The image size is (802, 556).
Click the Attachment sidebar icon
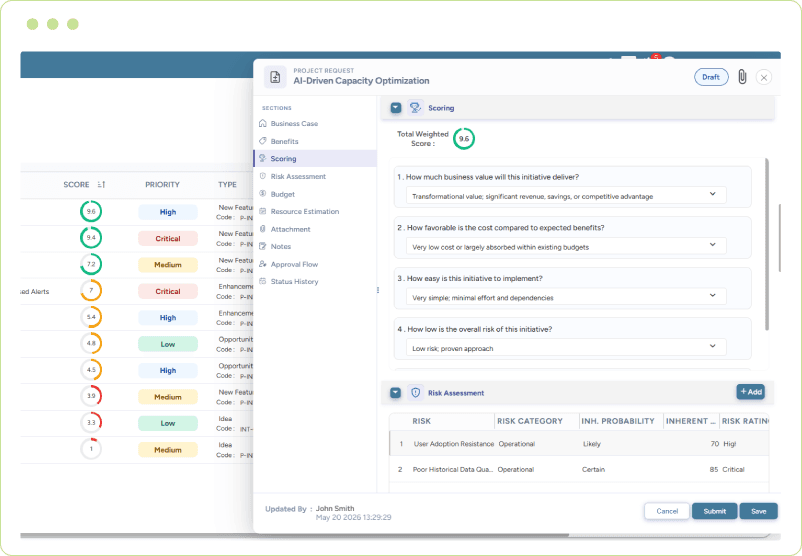(x=263, y=229)
